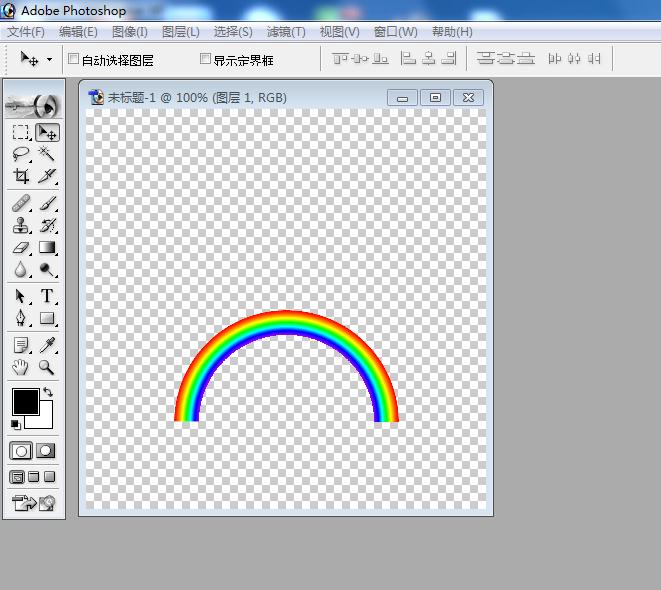Select the Rectangular Marquee tool
This screenshot has height=590, width=661.
20,132
